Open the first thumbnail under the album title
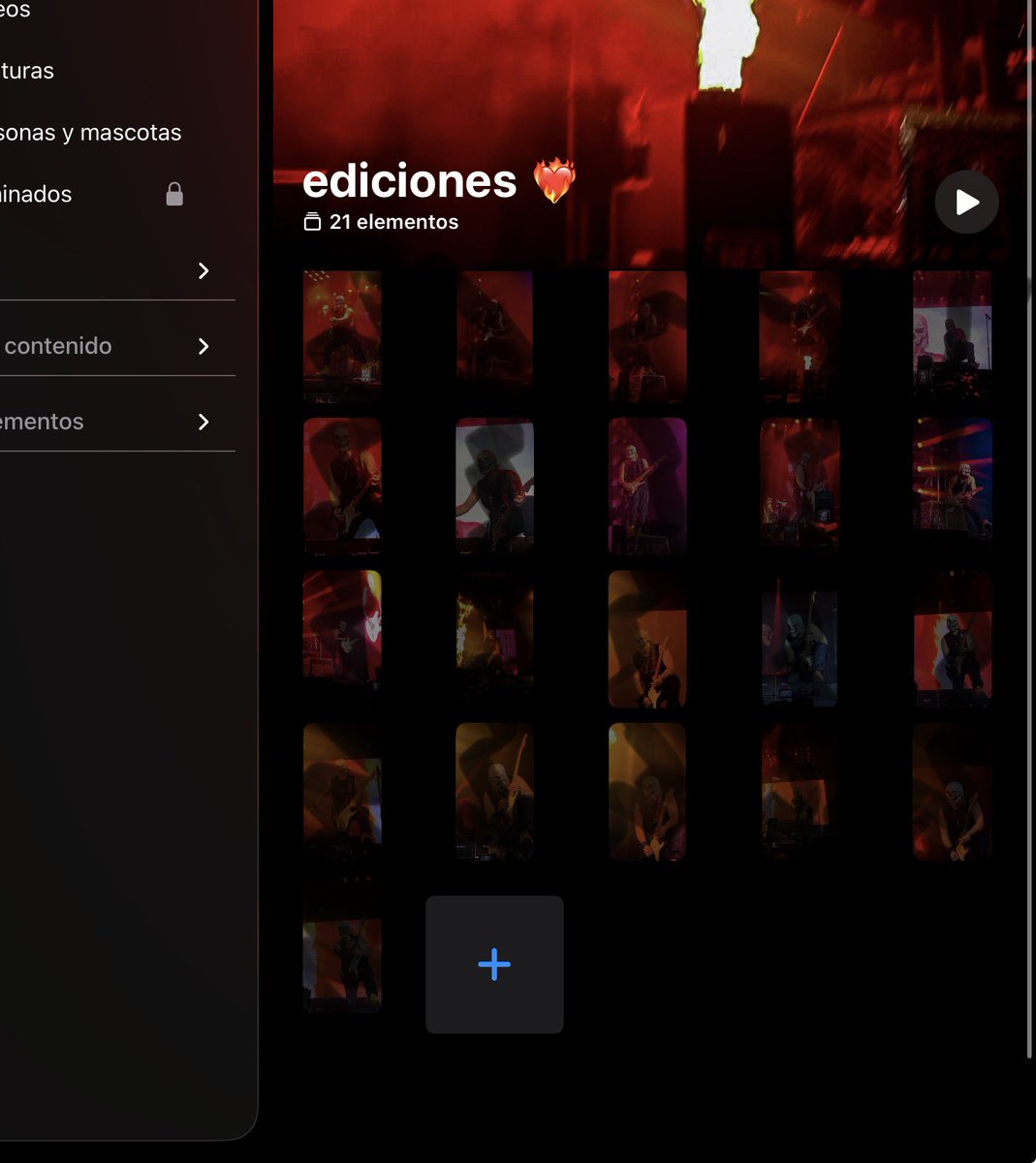Screen dimensions: 1036x1163 (342, 334)
